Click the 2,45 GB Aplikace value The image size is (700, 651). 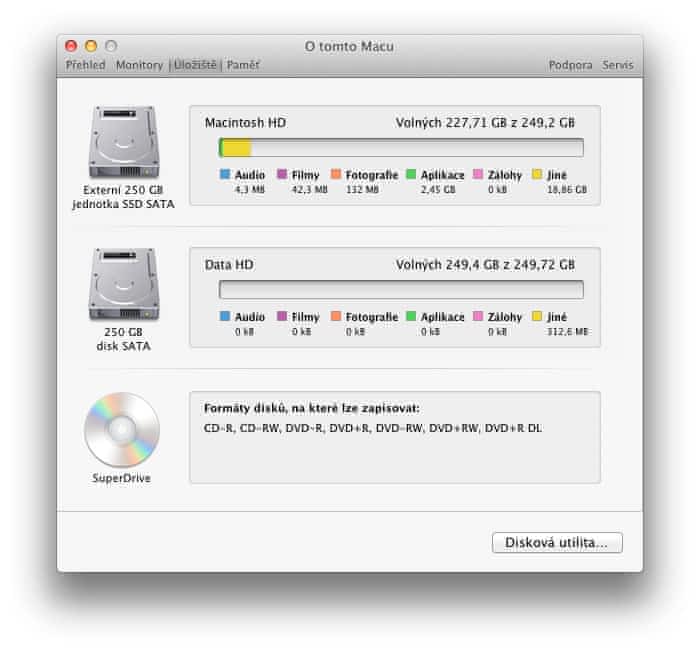438,189
